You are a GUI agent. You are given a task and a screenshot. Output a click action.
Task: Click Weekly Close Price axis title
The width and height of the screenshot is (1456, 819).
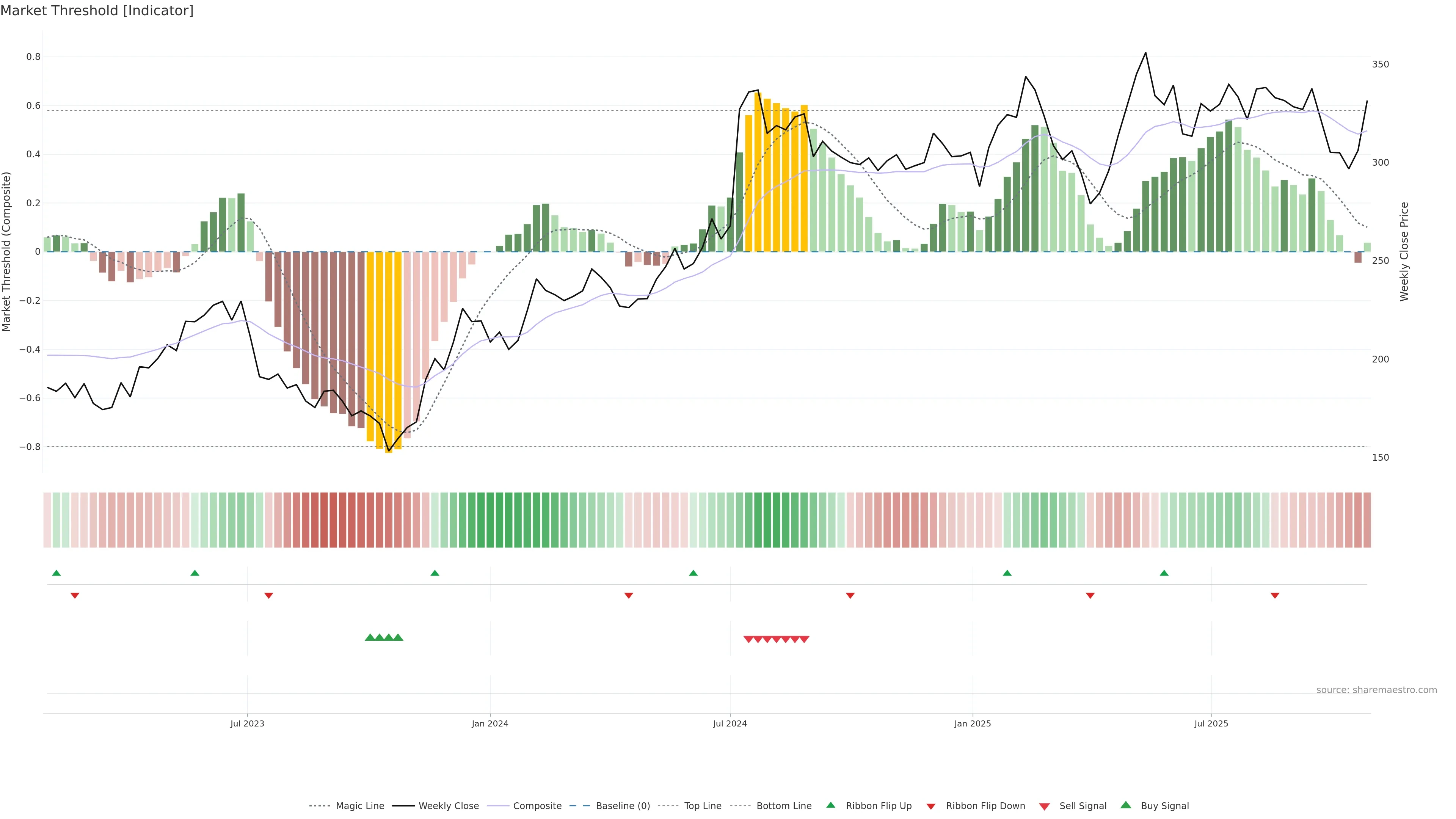coord(1404,251)
